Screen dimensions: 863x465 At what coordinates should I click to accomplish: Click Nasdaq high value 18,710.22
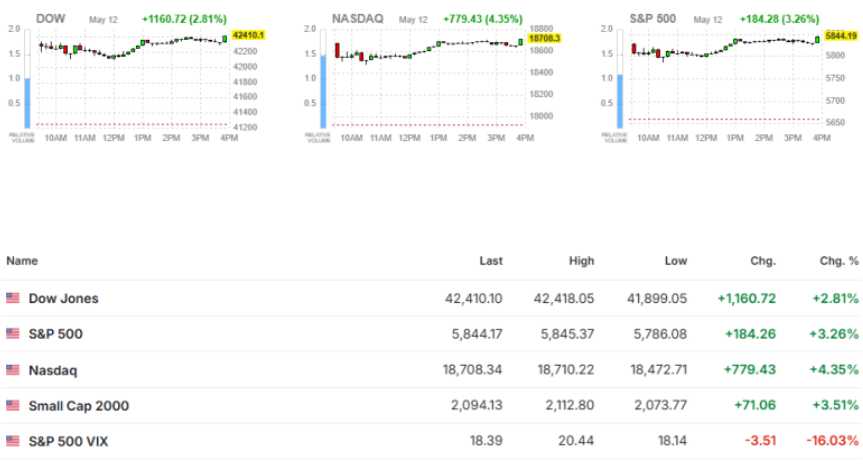(566, 370)
